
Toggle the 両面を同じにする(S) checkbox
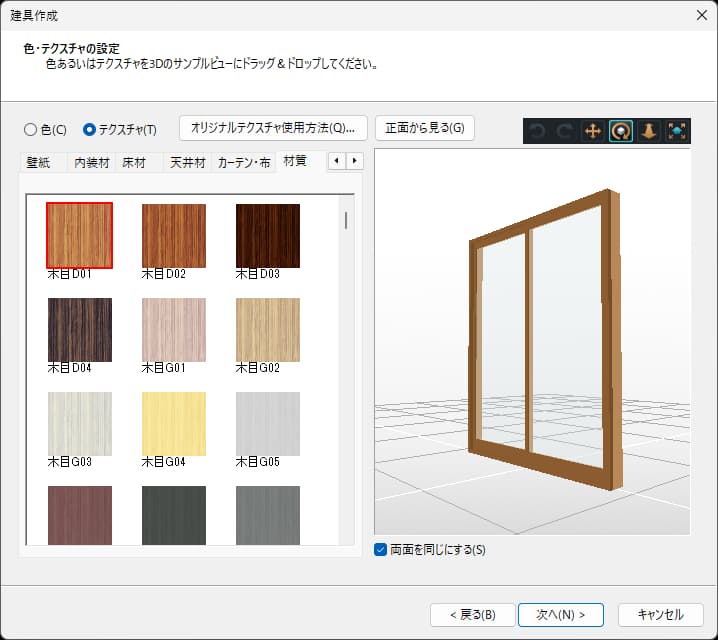381,549
